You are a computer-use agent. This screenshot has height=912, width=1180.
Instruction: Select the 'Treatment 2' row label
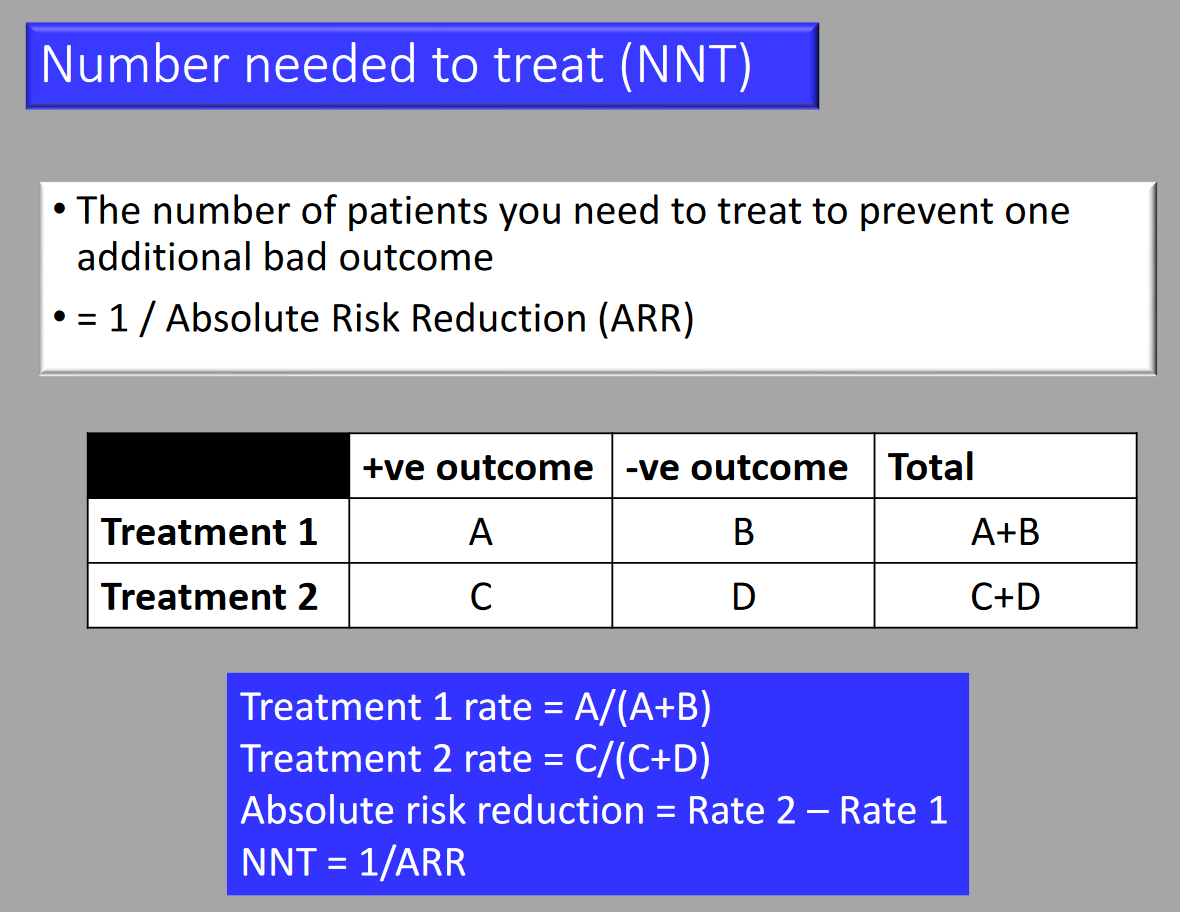pos(218,595)
